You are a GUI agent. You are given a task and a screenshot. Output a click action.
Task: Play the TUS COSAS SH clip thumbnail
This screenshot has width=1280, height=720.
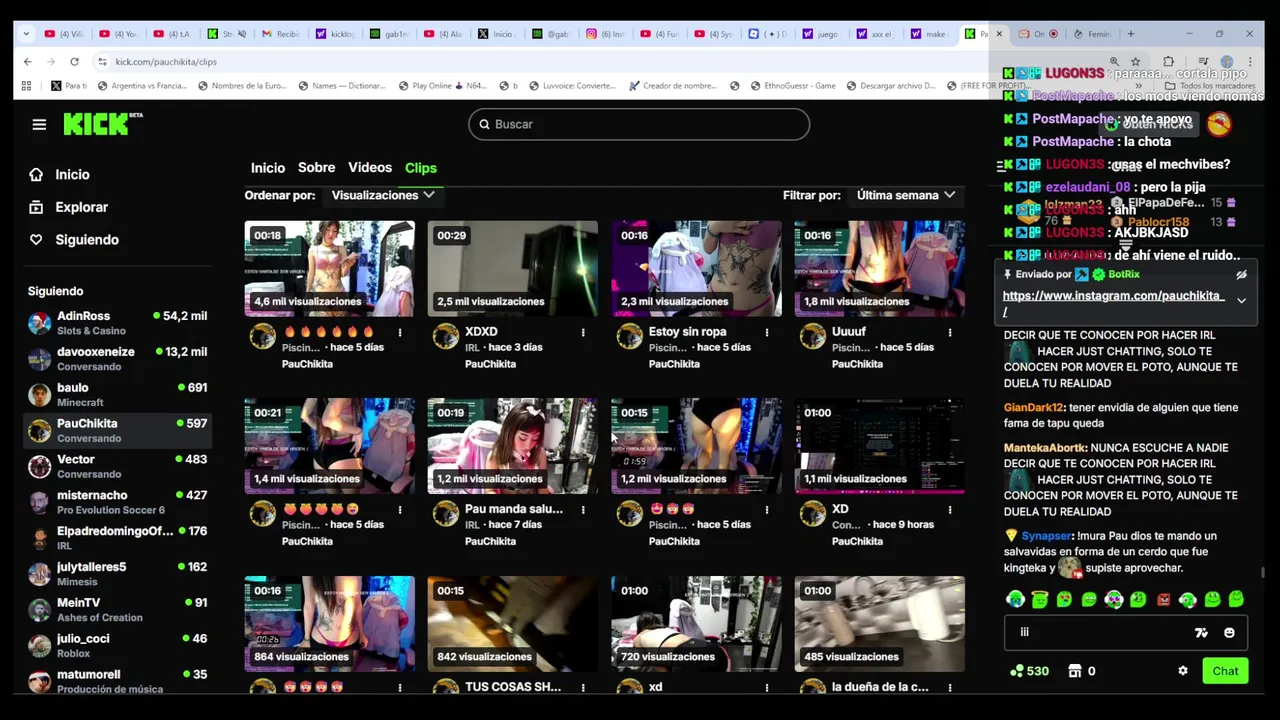pos(513,623)
